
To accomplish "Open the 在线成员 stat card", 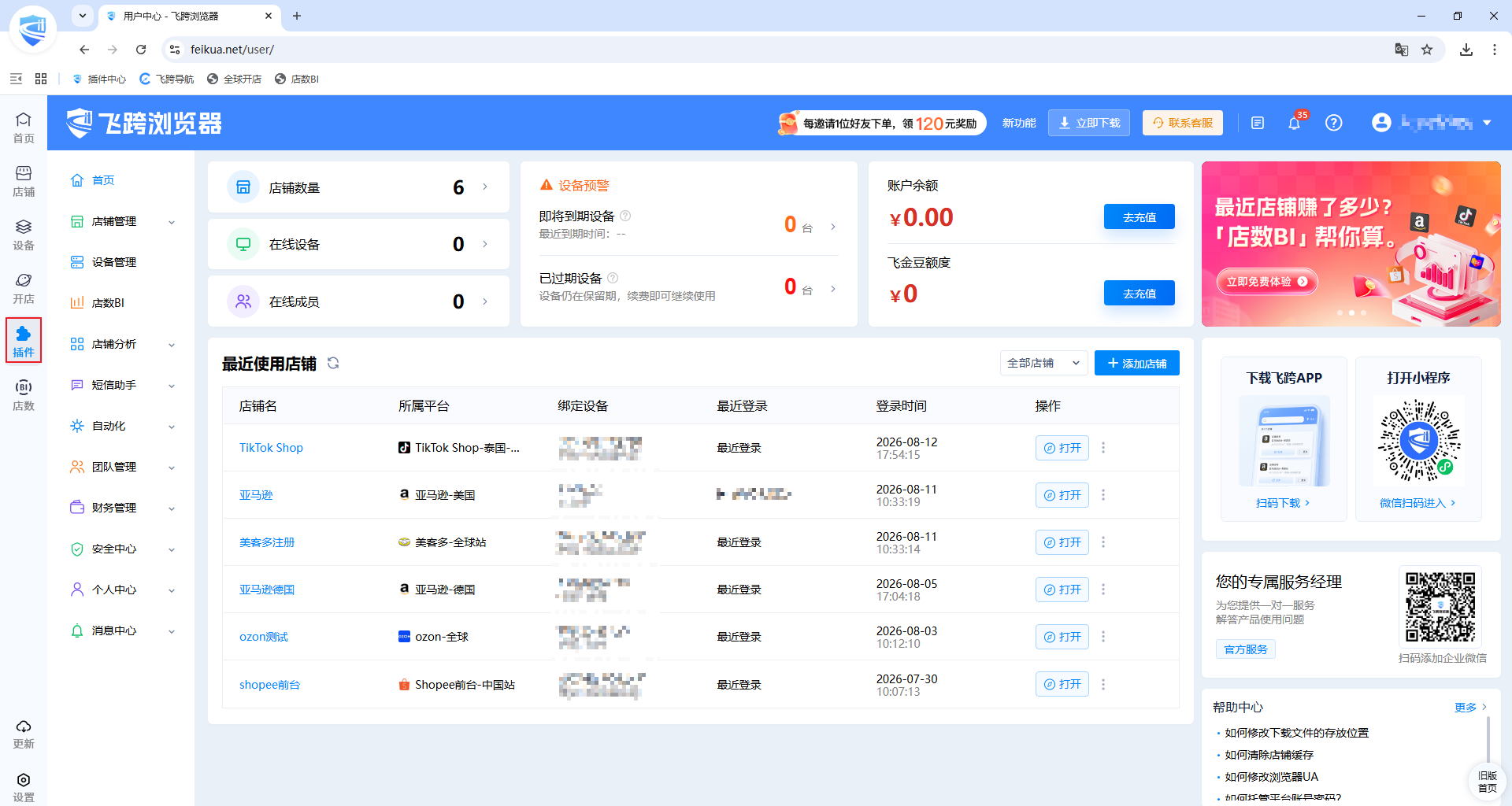I will coord(358,301).
